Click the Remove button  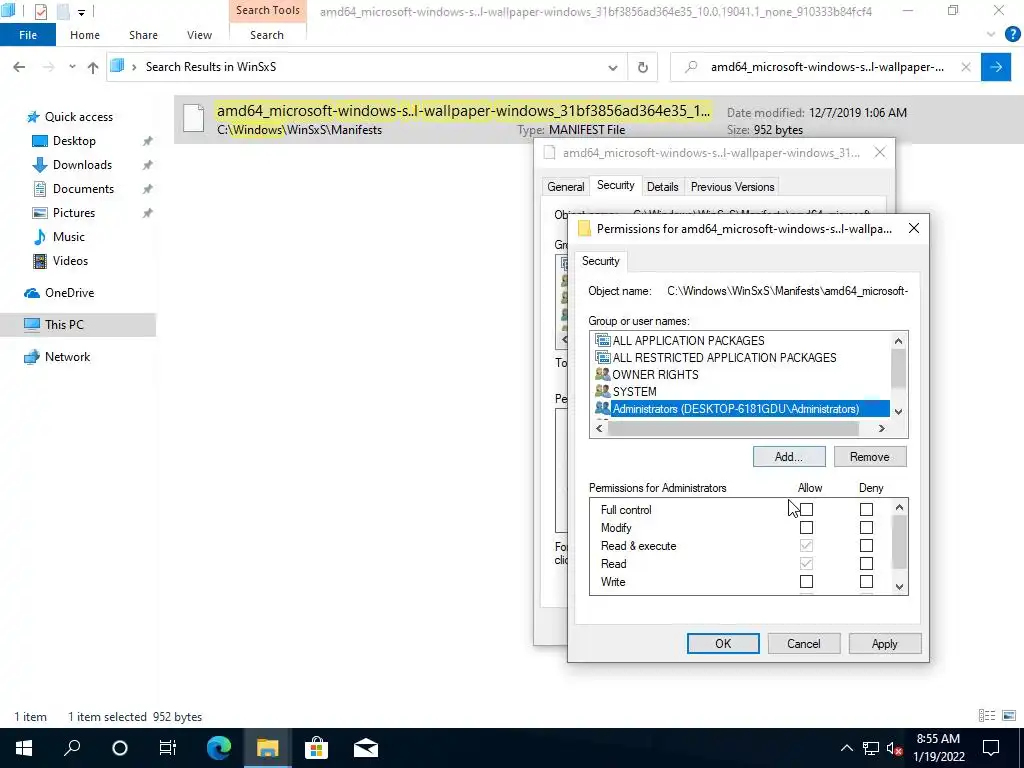(870, 456)
